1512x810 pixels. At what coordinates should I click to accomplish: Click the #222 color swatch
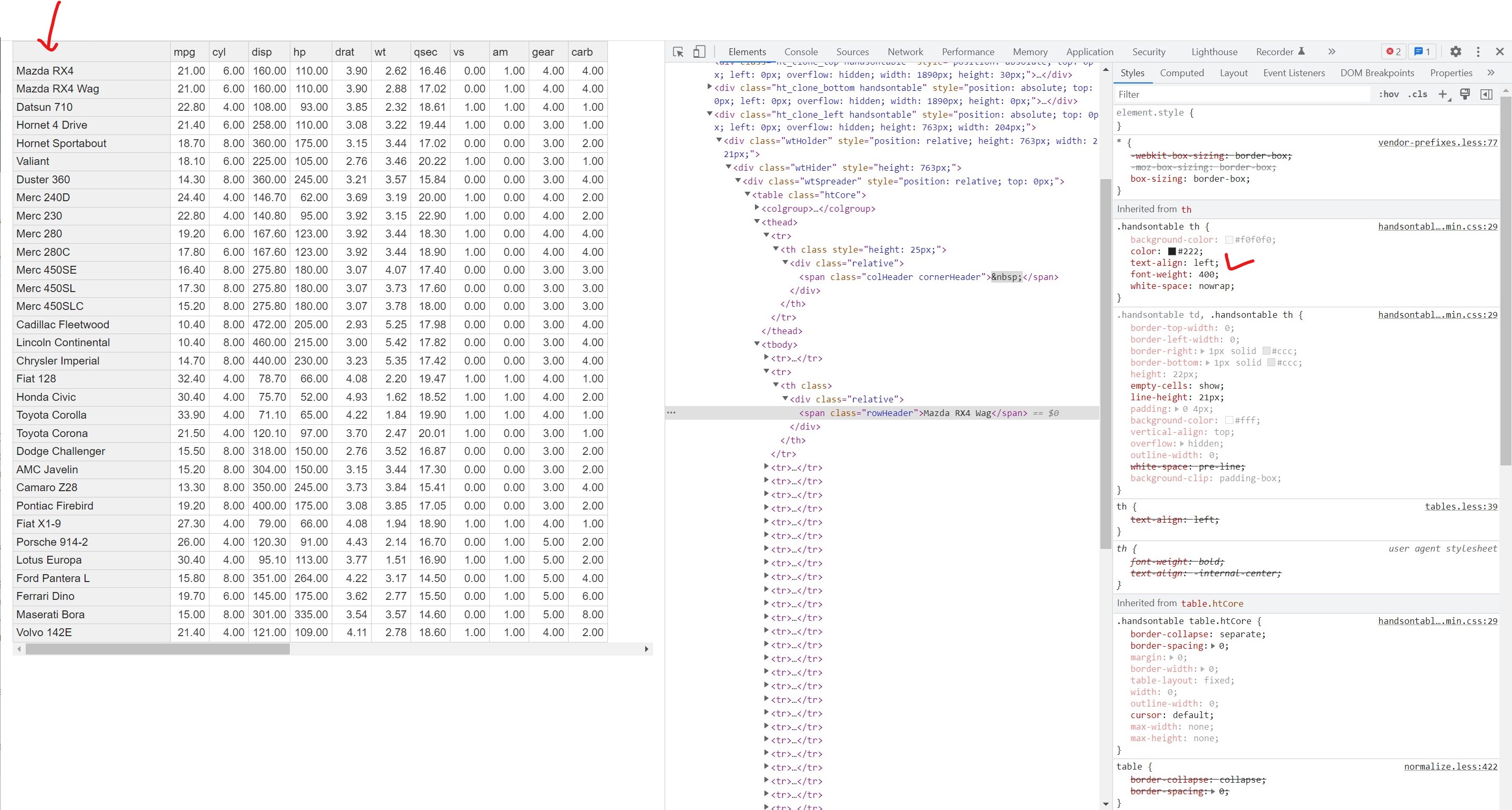coord(1172,252)
